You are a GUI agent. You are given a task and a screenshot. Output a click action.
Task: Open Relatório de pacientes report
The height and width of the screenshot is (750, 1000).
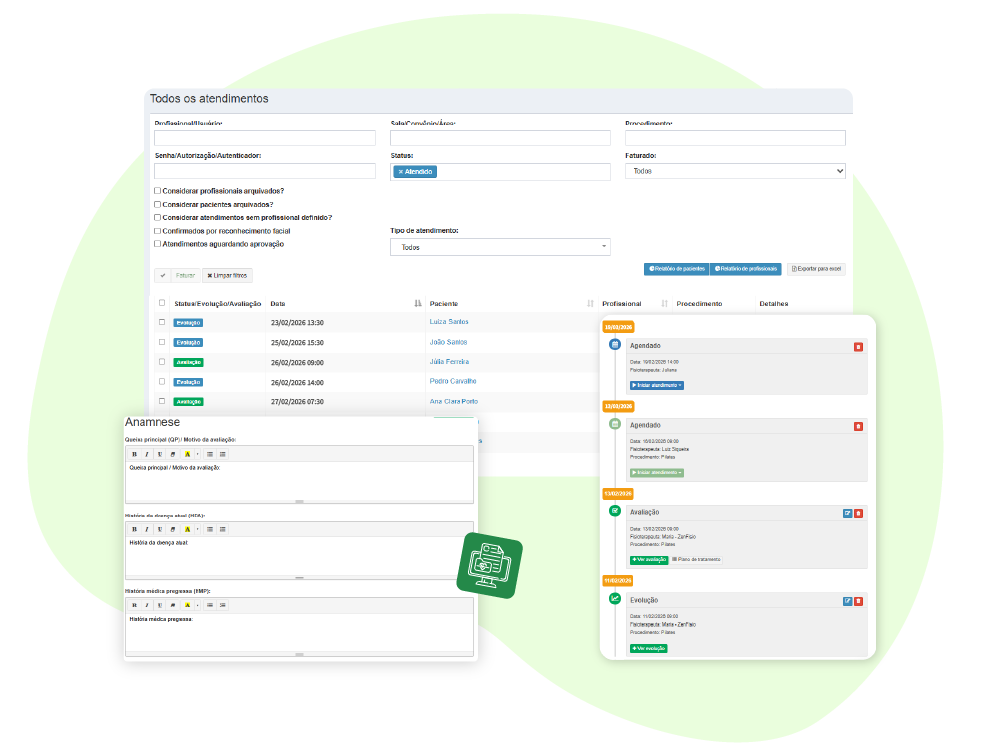(677, 269)
